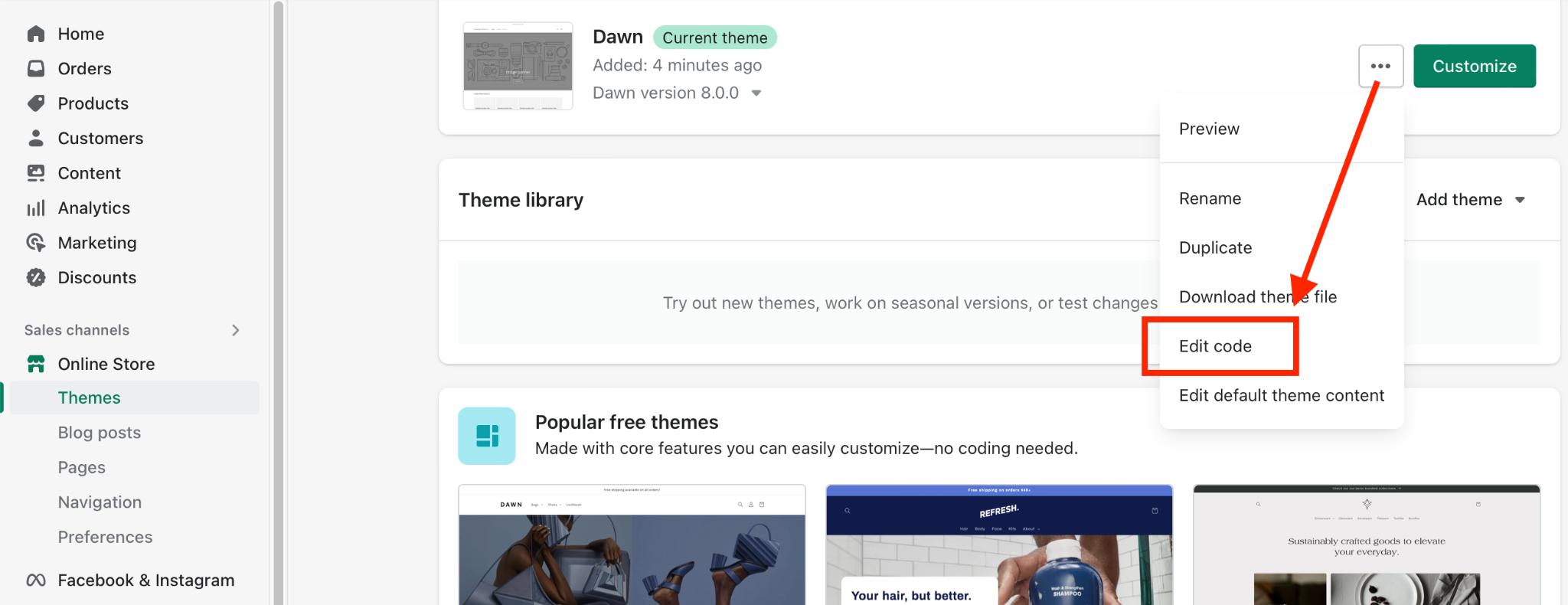Open Preferences under Online Store
The width and height of the screenshot is (1568, 605).
click(x=106, y=537)
